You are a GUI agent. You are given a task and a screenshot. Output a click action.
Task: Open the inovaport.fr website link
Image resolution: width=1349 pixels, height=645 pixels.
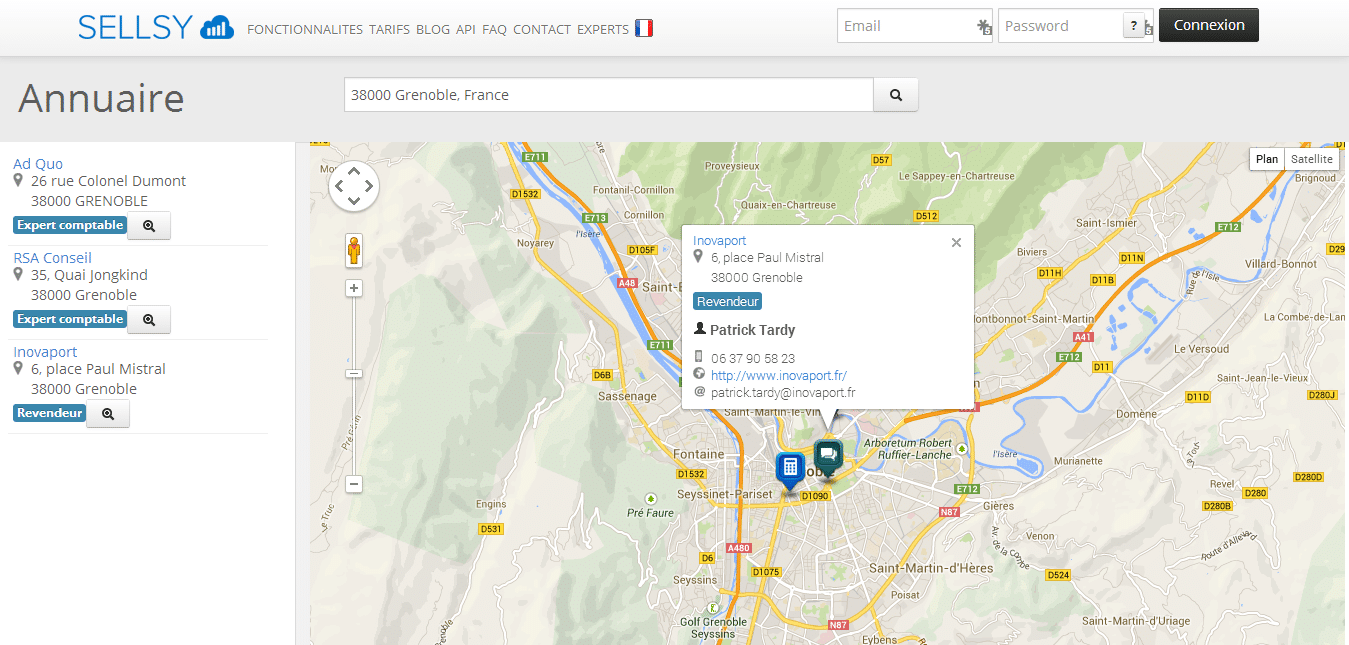[x=779, y=375]
